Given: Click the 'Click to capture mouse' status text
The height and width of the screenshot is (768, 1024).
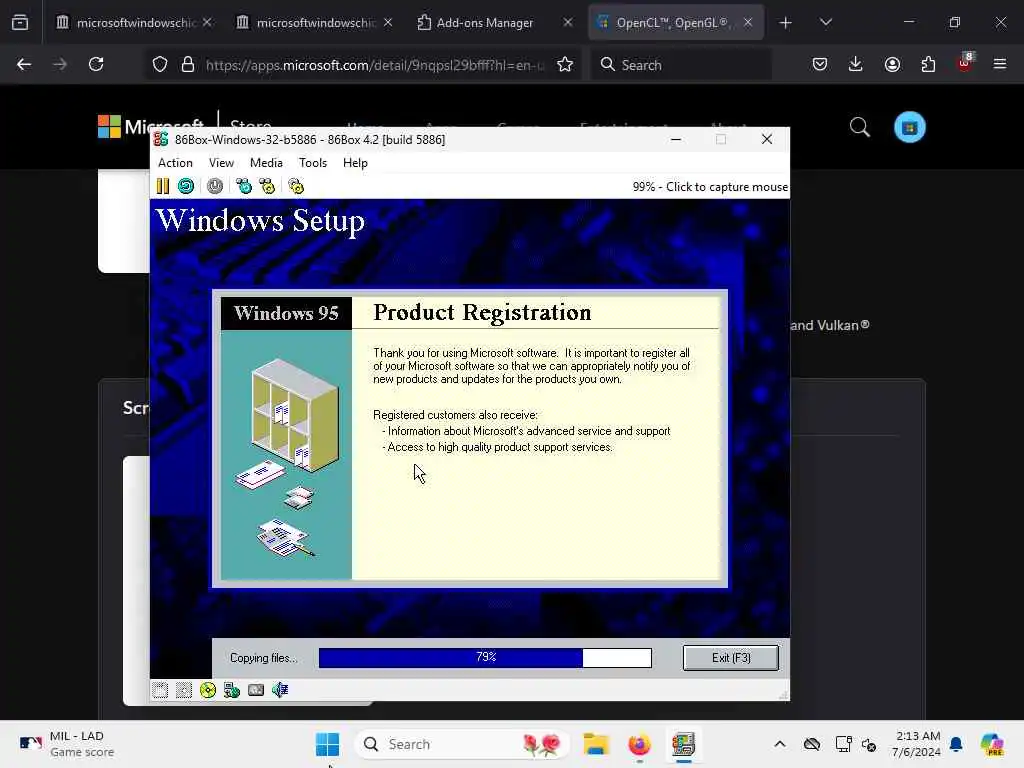Looking at the screenshot, I should pos(710,187).
